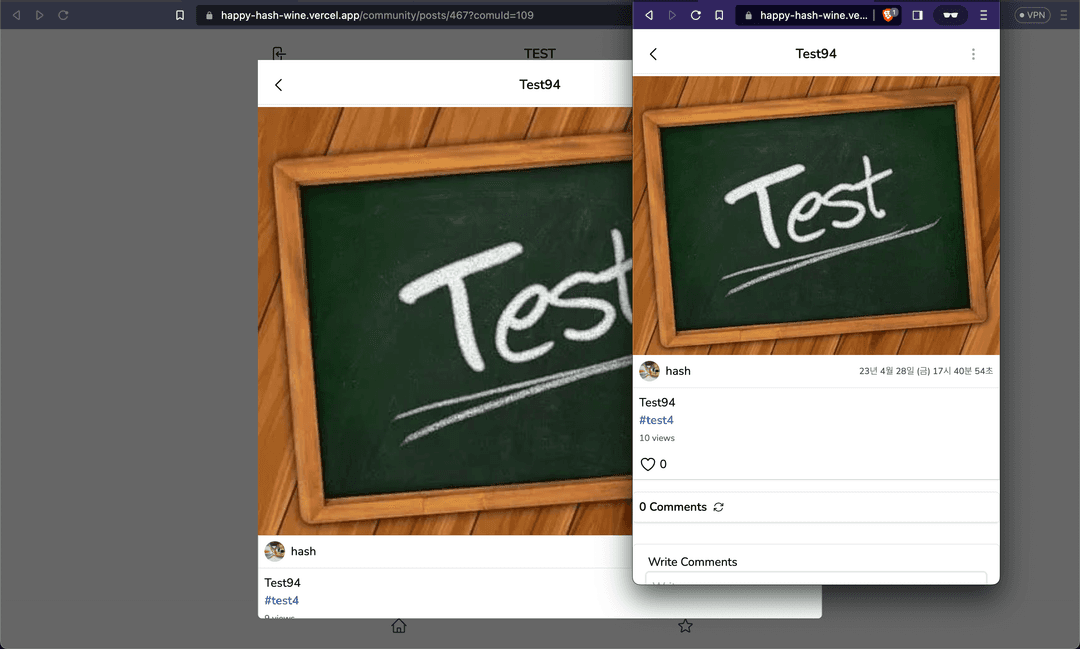Click star icon in background bottom navigation
The width and height of the screenshot is (1080, 649).
tap(685, 626)
